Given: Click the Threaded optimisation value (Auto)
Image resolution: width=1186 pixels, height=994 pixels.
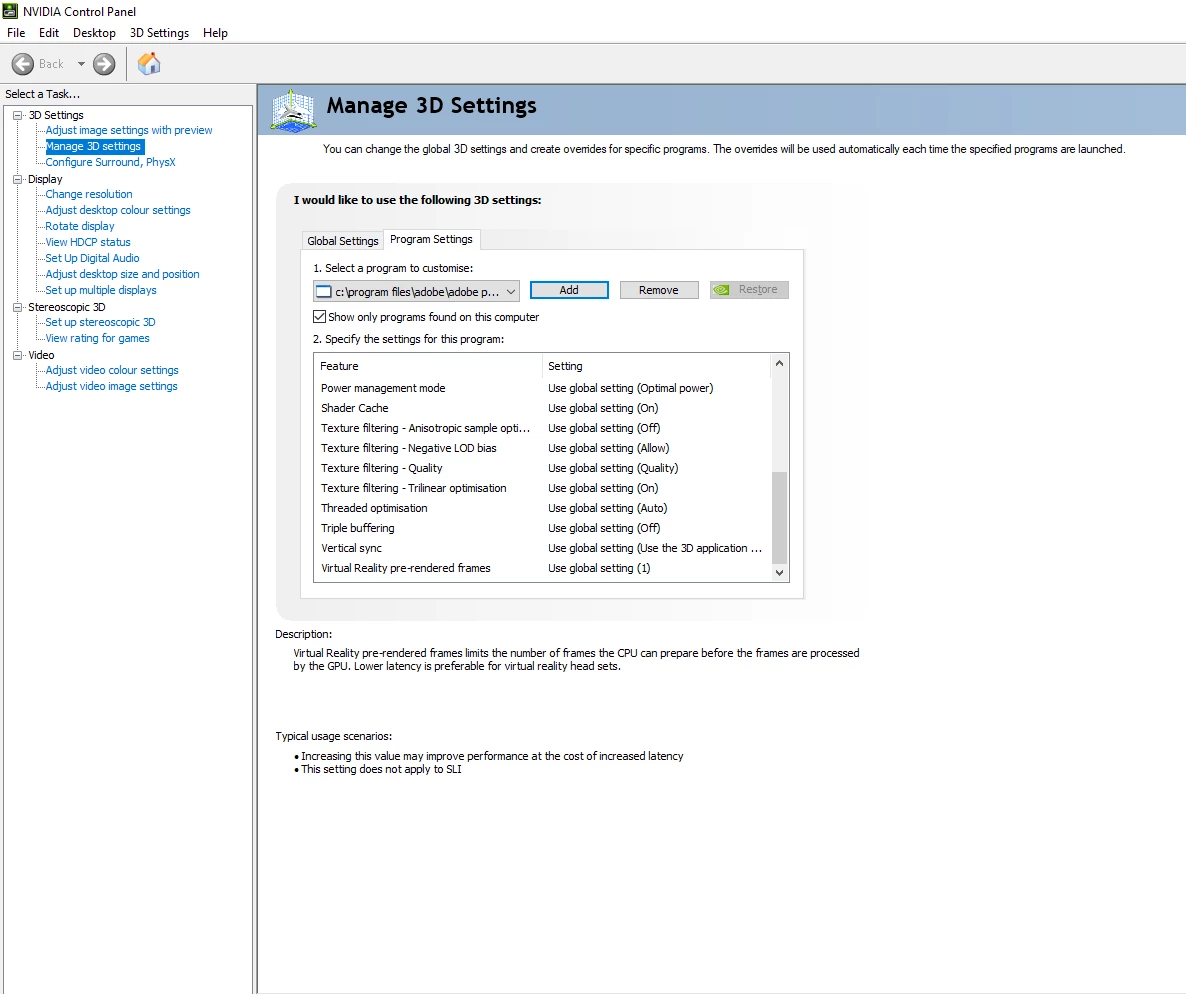Looking at the screenshot, I should (607, 508).
